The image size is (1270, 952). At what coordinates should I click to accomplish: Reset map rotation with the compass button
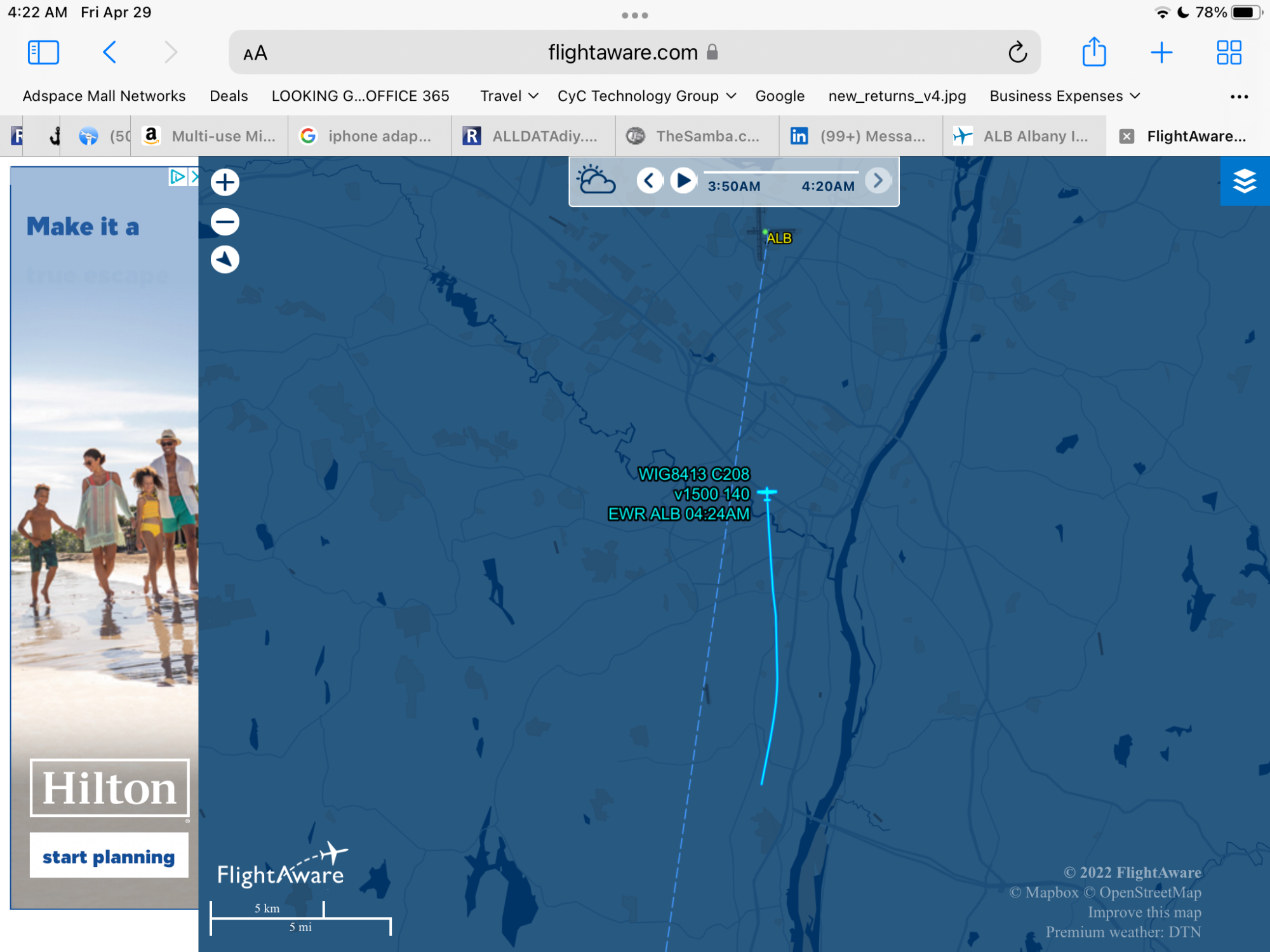tap(225, 260)
